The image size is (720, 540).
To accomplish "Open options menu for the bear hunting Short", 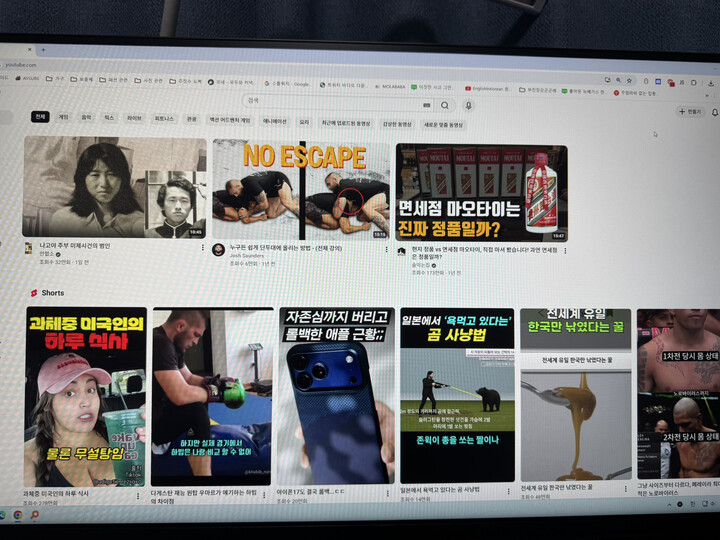I will tap(512, 491).
